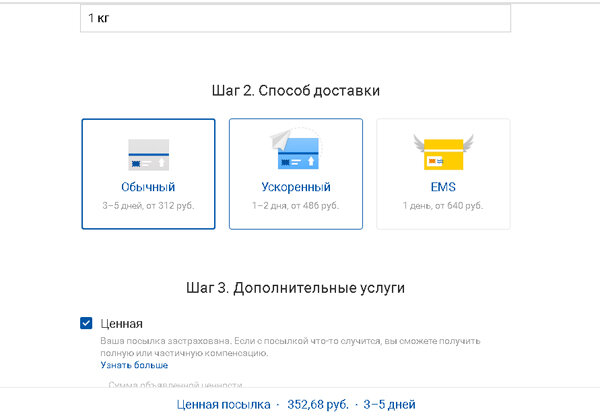Select the Обычный delivery card
This screenshot has width=600, height=416.
pos(148,174)
